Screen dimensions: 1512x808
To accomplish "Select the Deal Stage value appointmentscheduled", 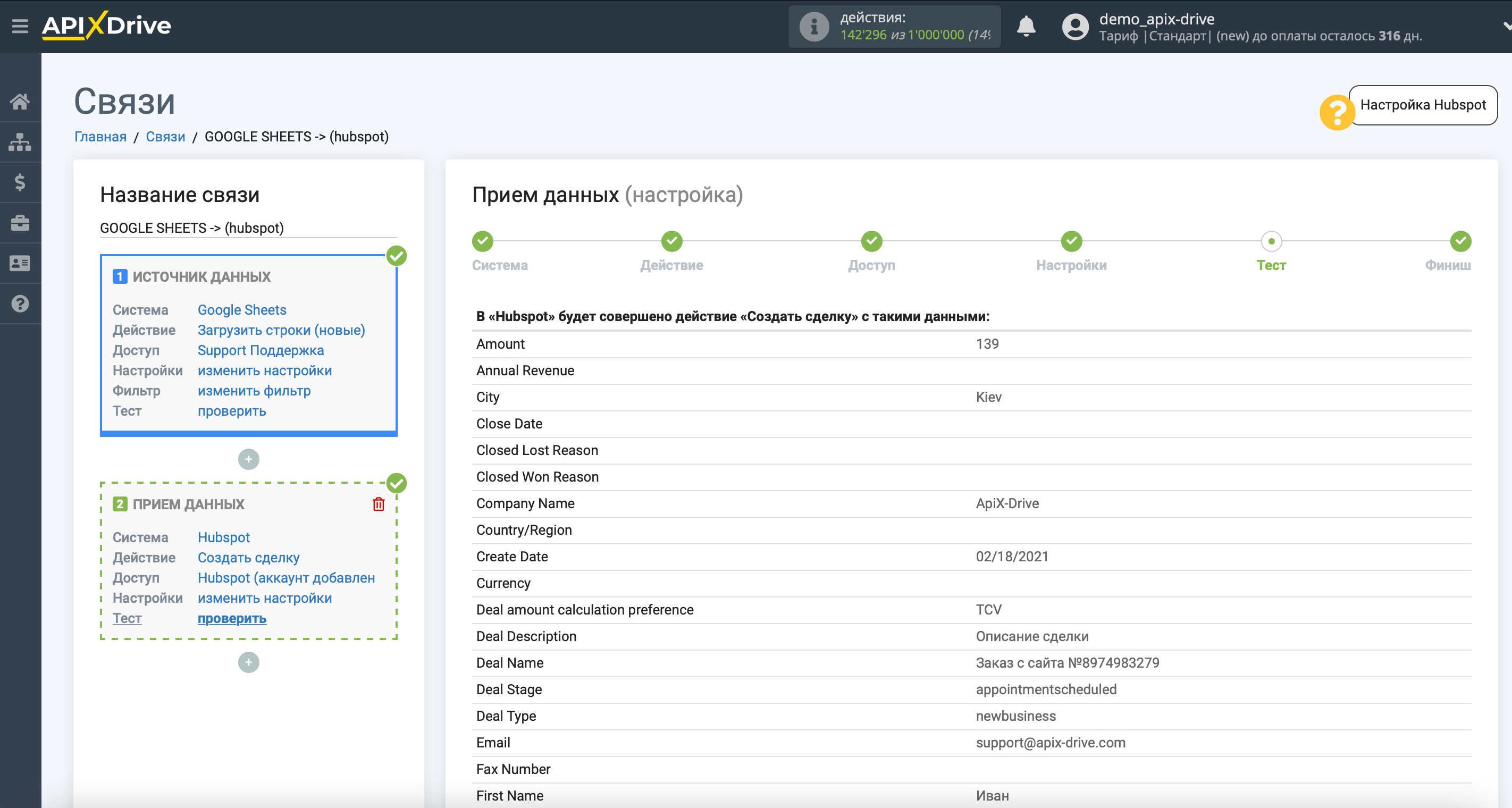I will tap(1046, 689).
